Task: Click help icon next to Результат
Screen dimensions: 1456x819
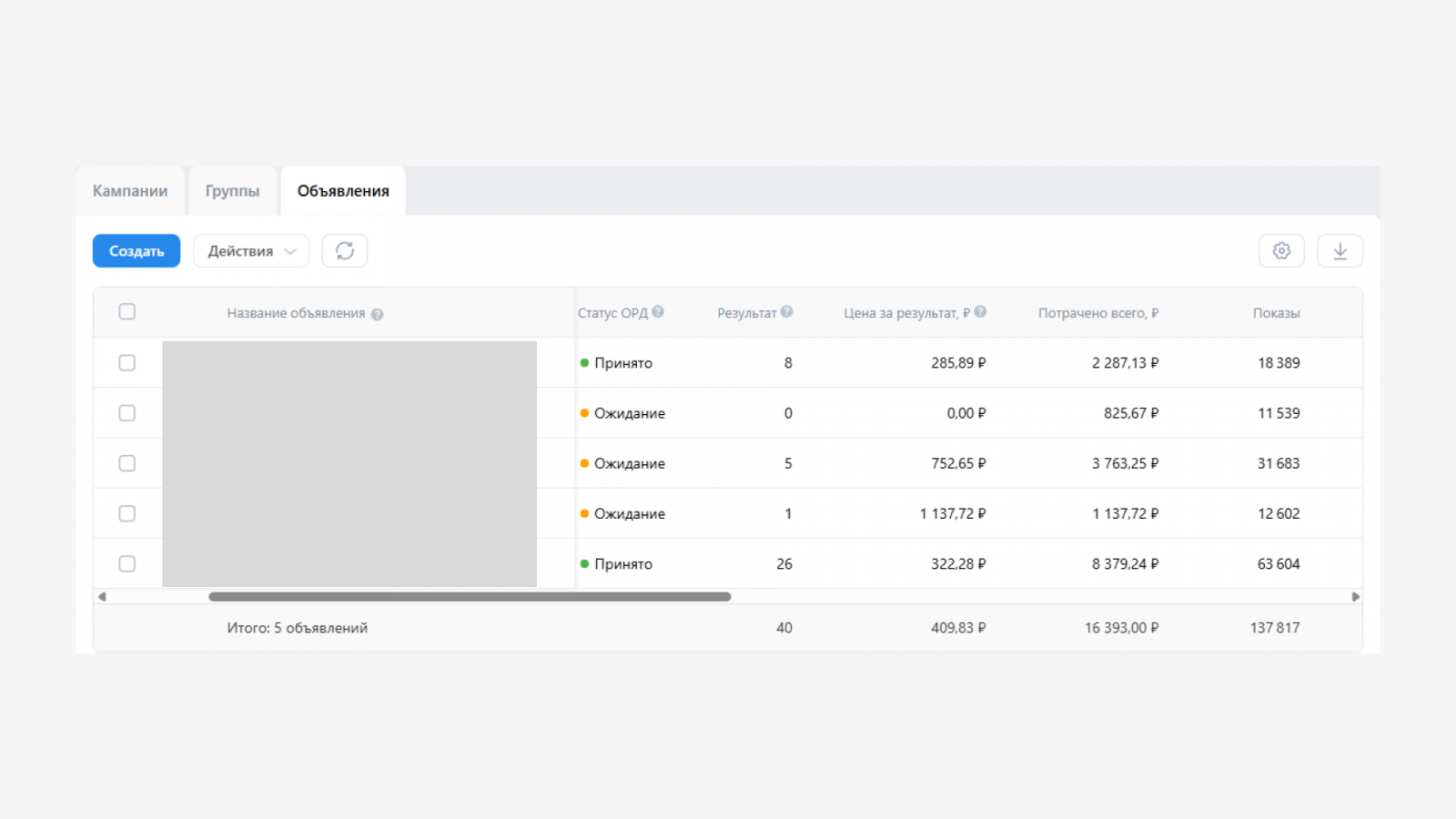Action: click(x=786, y=311)
